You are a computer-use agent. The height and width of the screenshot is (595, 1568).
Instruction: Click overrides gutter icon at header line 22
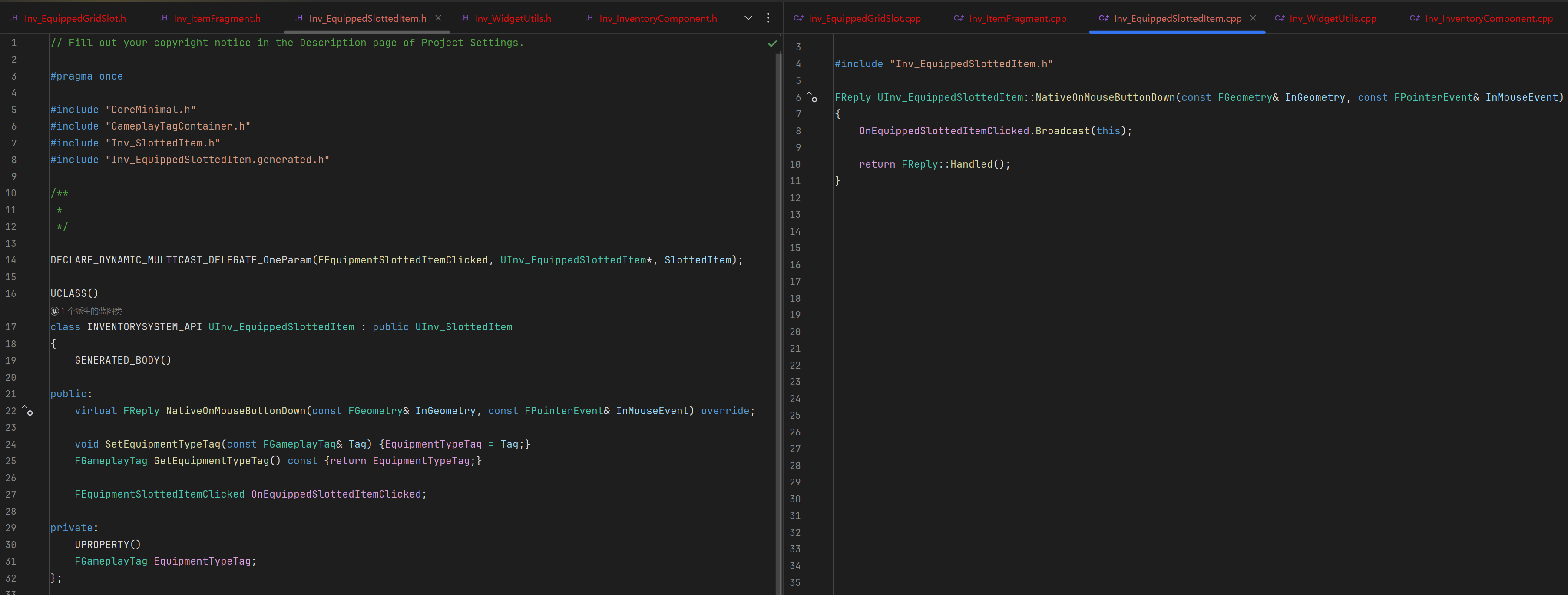(28, 411)
